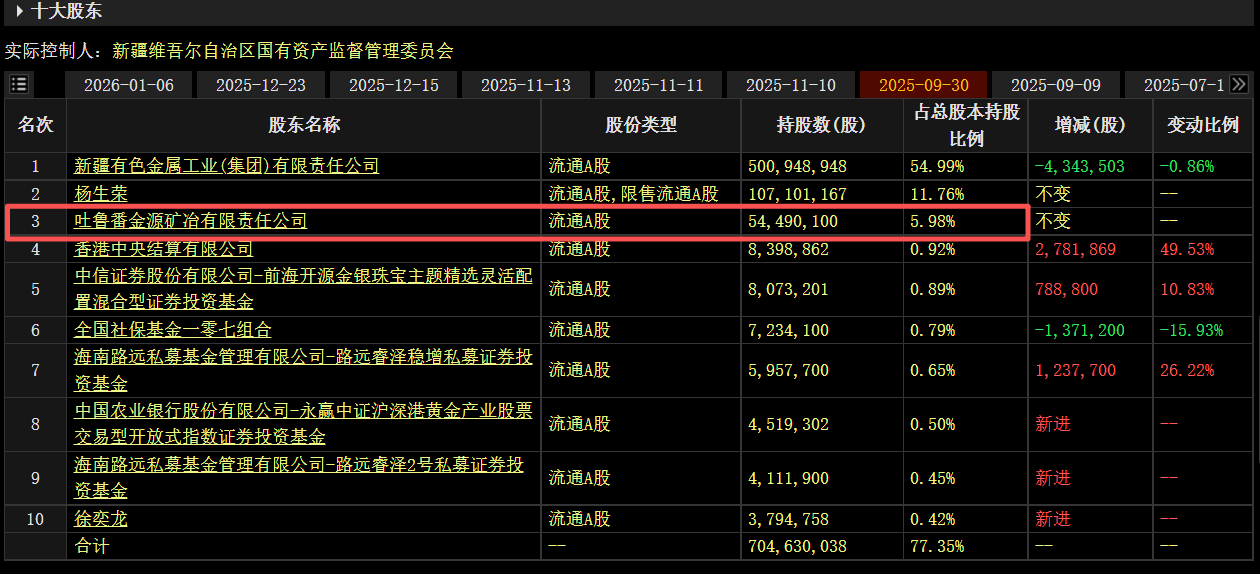
Task: Click the holding ratio 5.98%
Action: coord(932,221)
